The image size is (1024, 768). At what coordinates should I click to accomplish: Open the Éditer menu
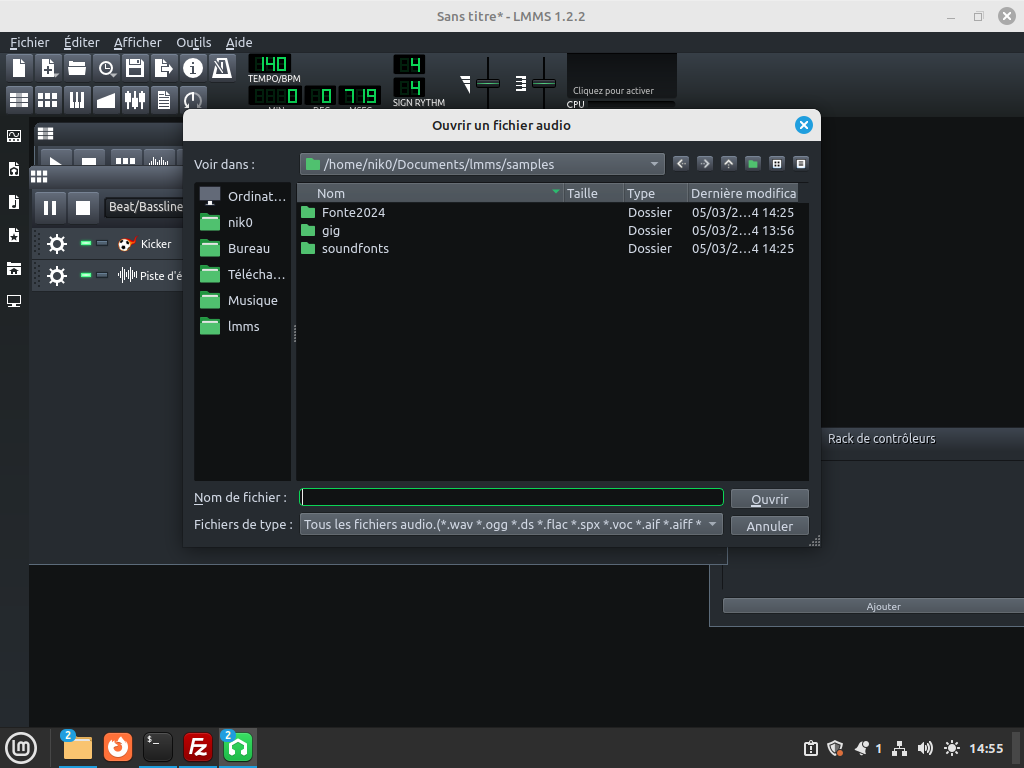click(x=82, y=42)
